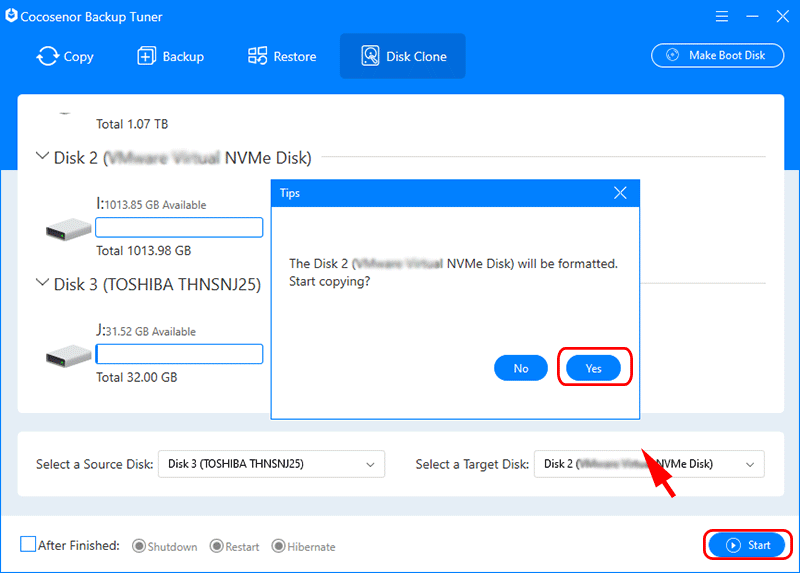Click the 'Total 1013.98 GB' text
800x573 pixels.
point(143,251)
